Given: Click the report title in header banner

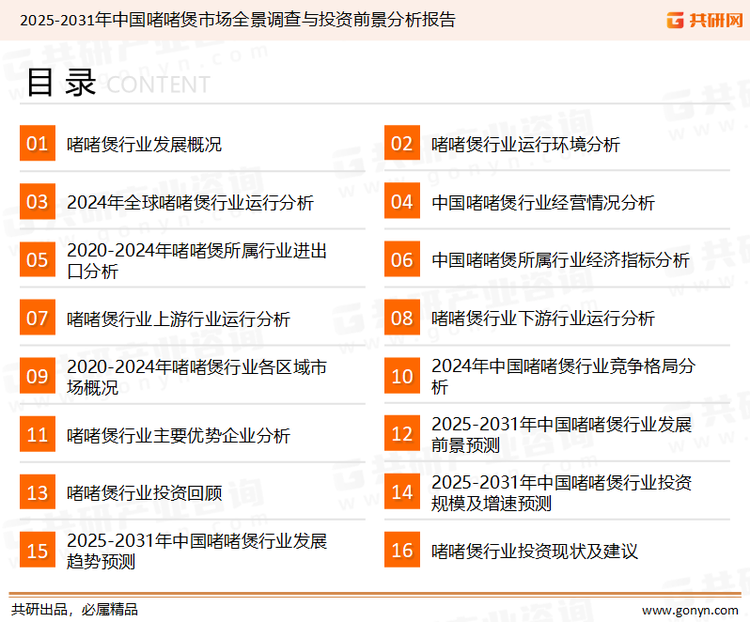Looking at the screenshot, I should pyautogui.click(x=237, y=20).
